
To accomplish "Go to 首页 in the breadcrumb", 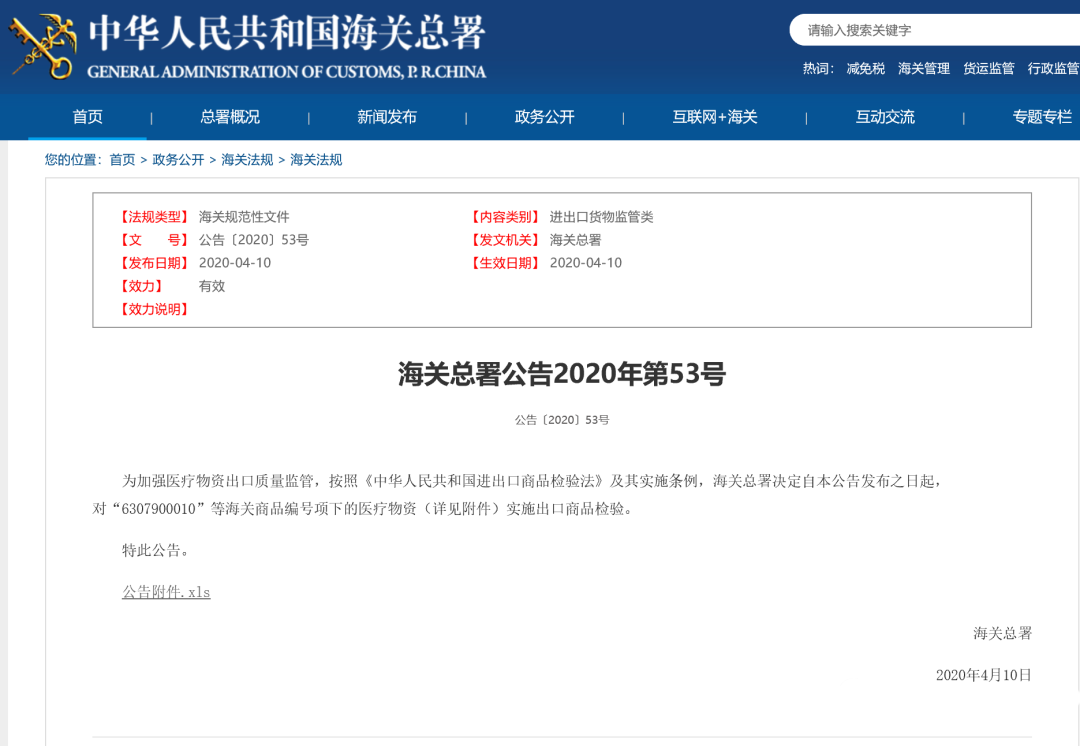I will 123,160.
